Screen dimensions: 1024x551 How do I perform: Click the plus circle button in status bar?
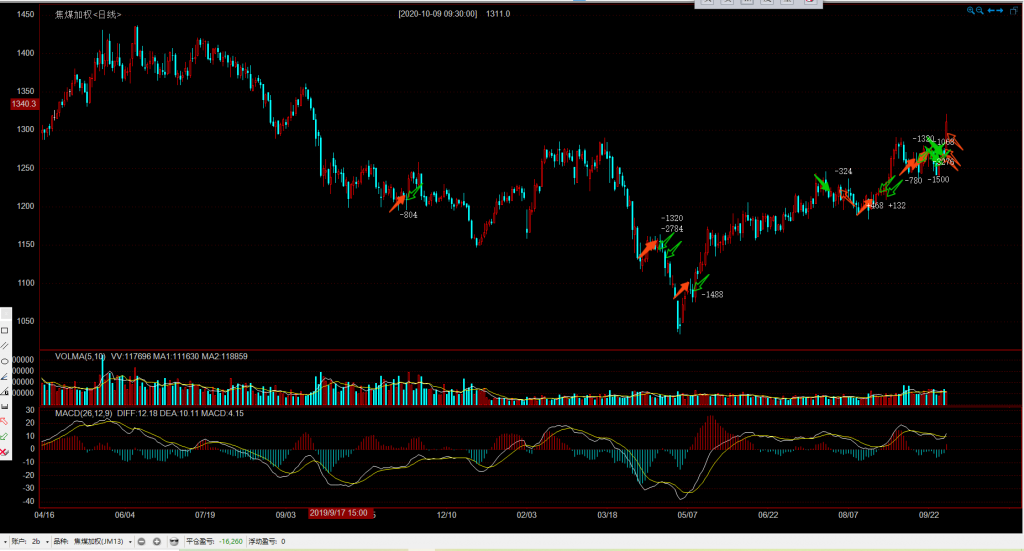click(x=157, y=541)
